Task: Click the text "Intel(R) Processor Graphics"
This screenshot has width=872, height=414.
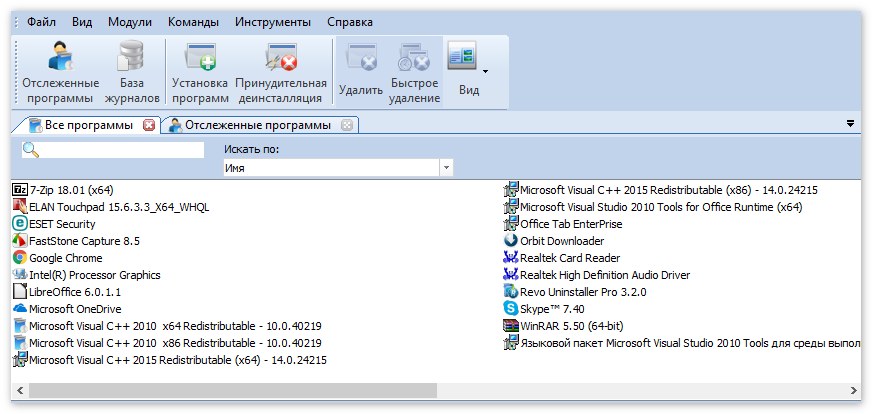Action: (x=95, y=275)
